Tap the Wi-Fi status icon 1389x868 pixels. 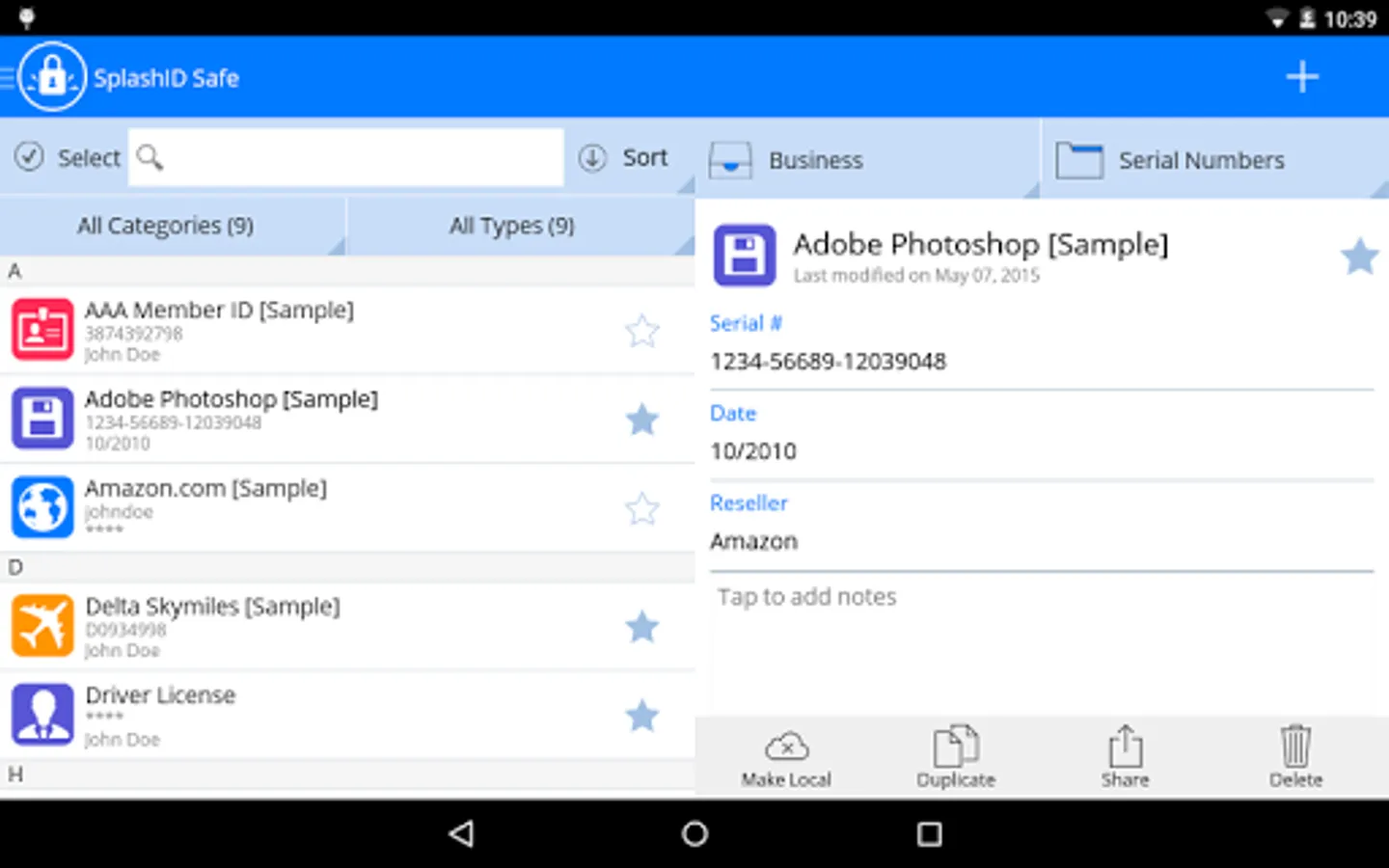click(x=1277, y=19)
